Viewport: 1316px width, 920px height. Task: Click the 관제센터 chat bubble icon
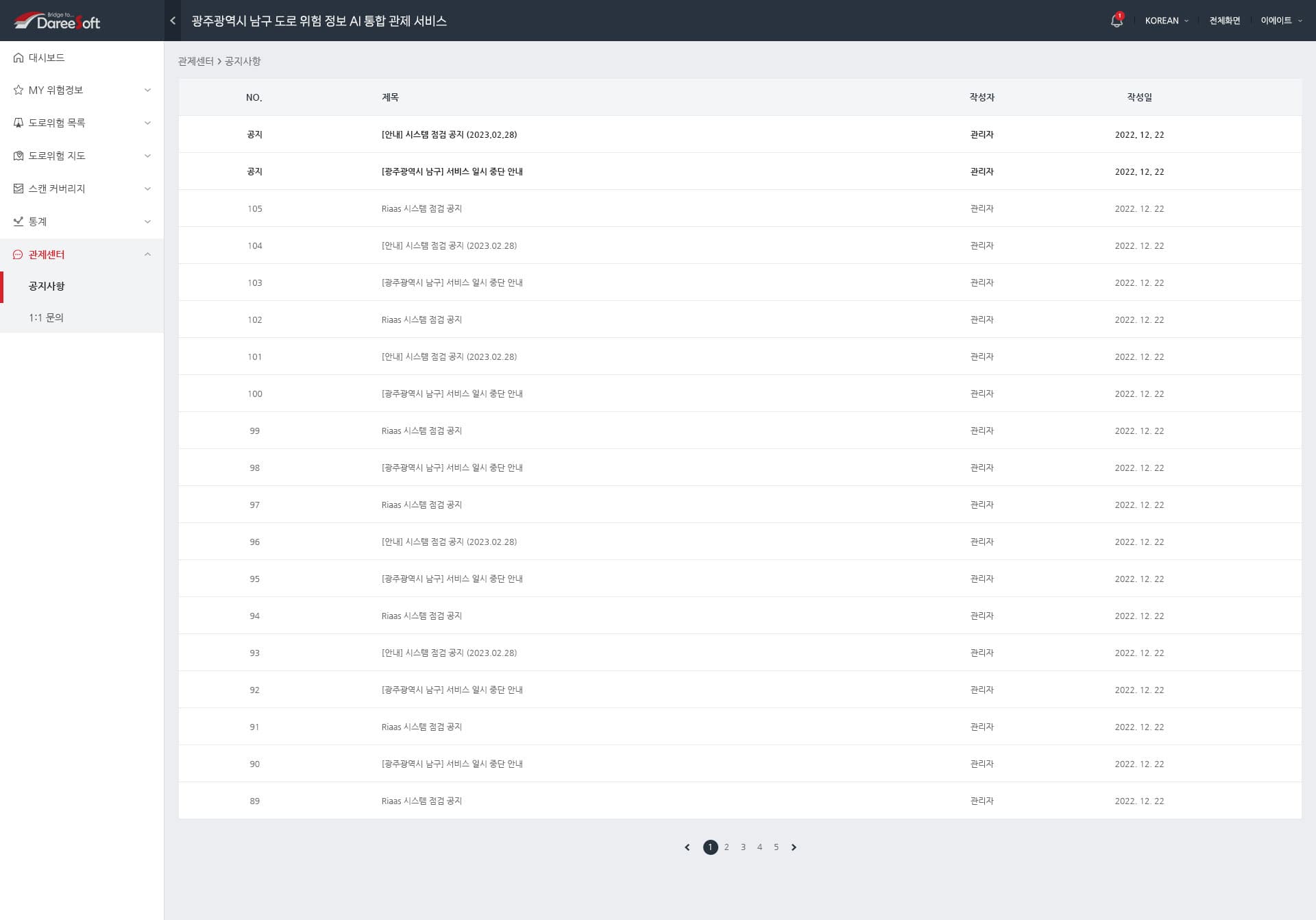pyautogui.click(x=19, y=254)
